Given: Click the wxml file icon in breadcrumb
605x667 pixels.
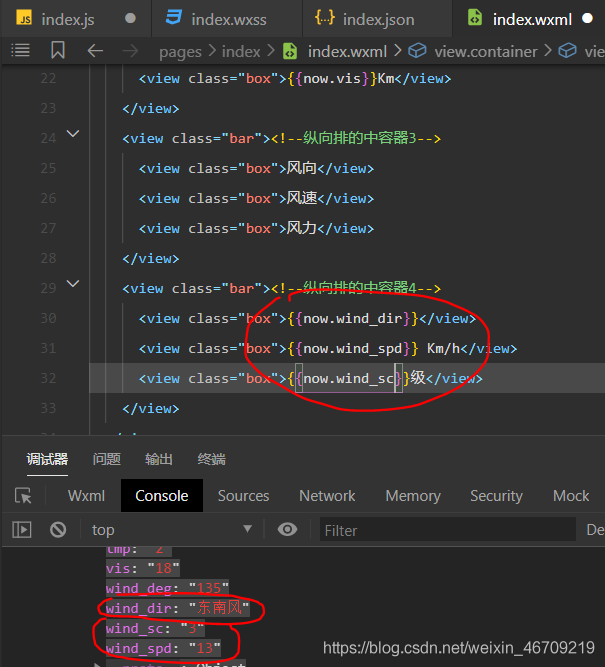Looking at the screenshot, I should pos(290,51).
